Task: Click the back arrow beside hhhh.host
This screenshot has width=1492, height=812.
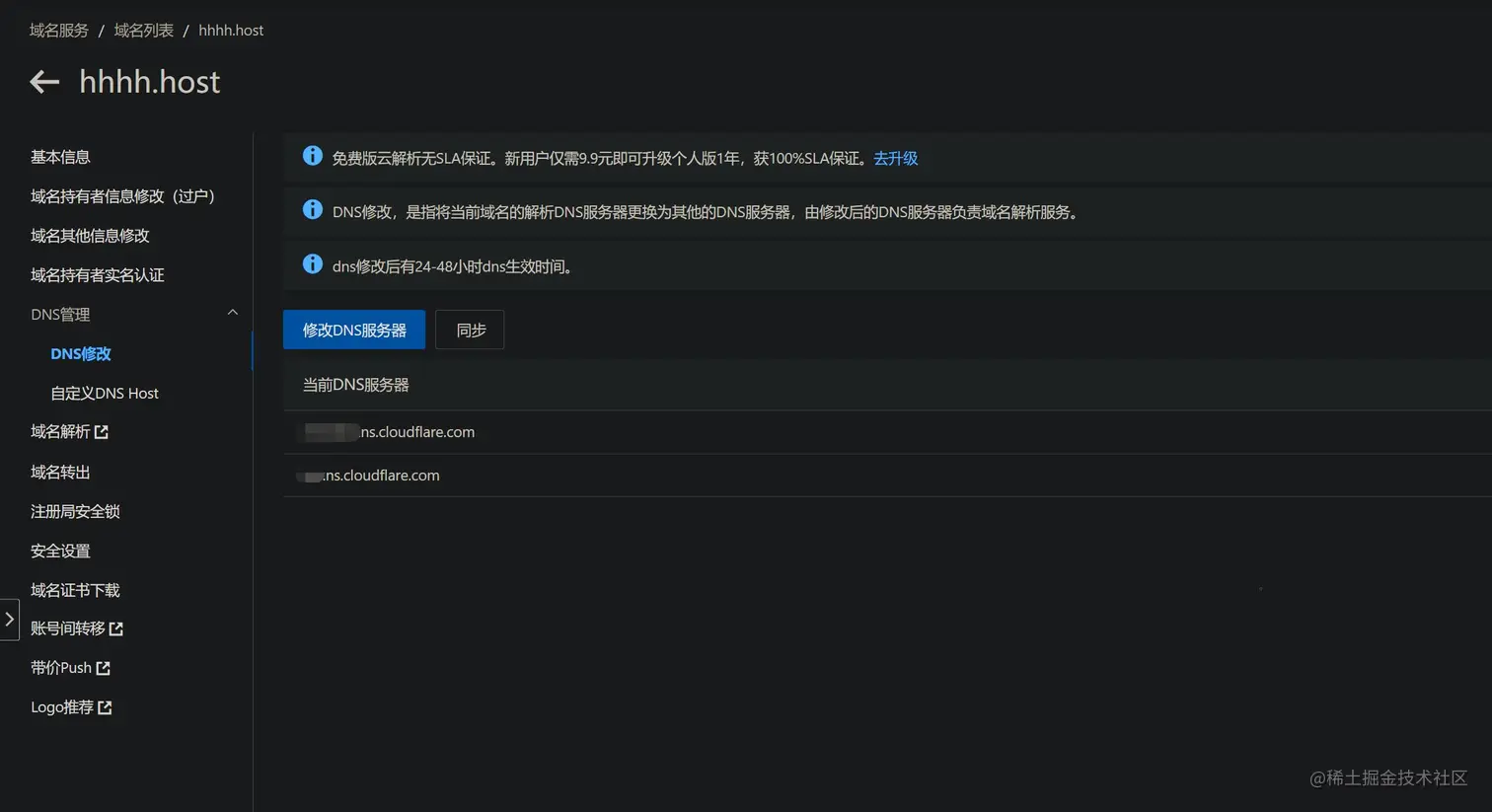Action: [x=44, y=82]
